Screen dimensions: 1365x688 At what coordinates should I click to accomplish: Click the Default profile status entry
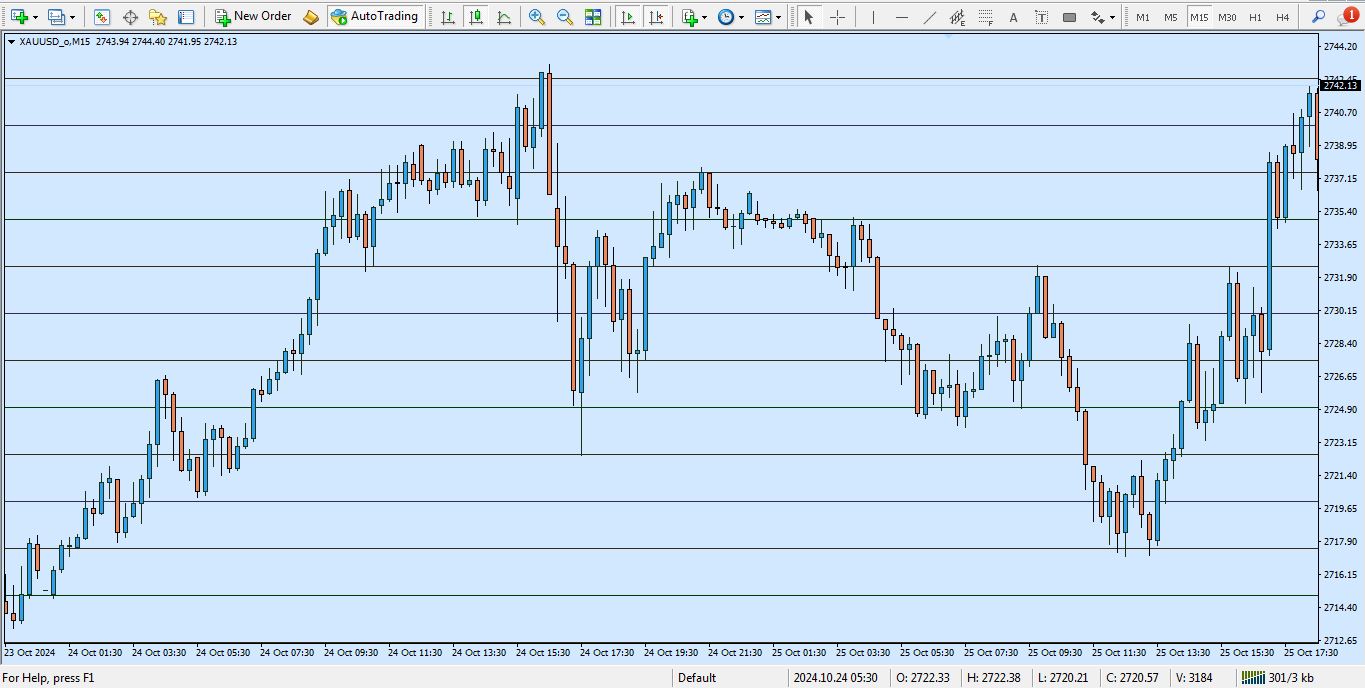697,678
